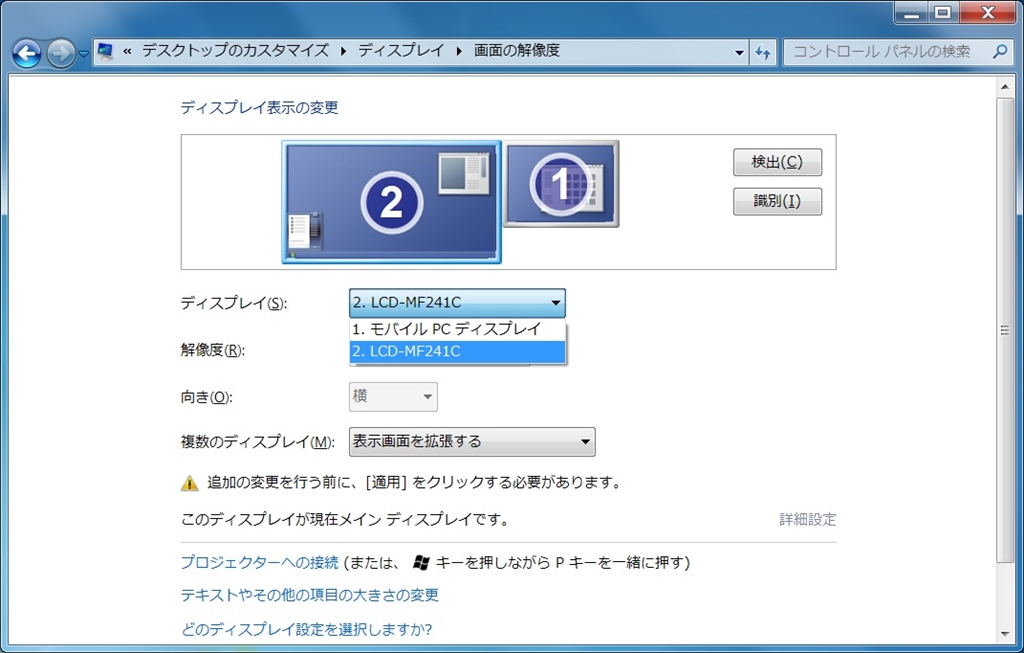Click 画面の解像度 breadcrumb
Image resolution: width=1024 pixels, height=653 pixels.
(x=517, y=51)
